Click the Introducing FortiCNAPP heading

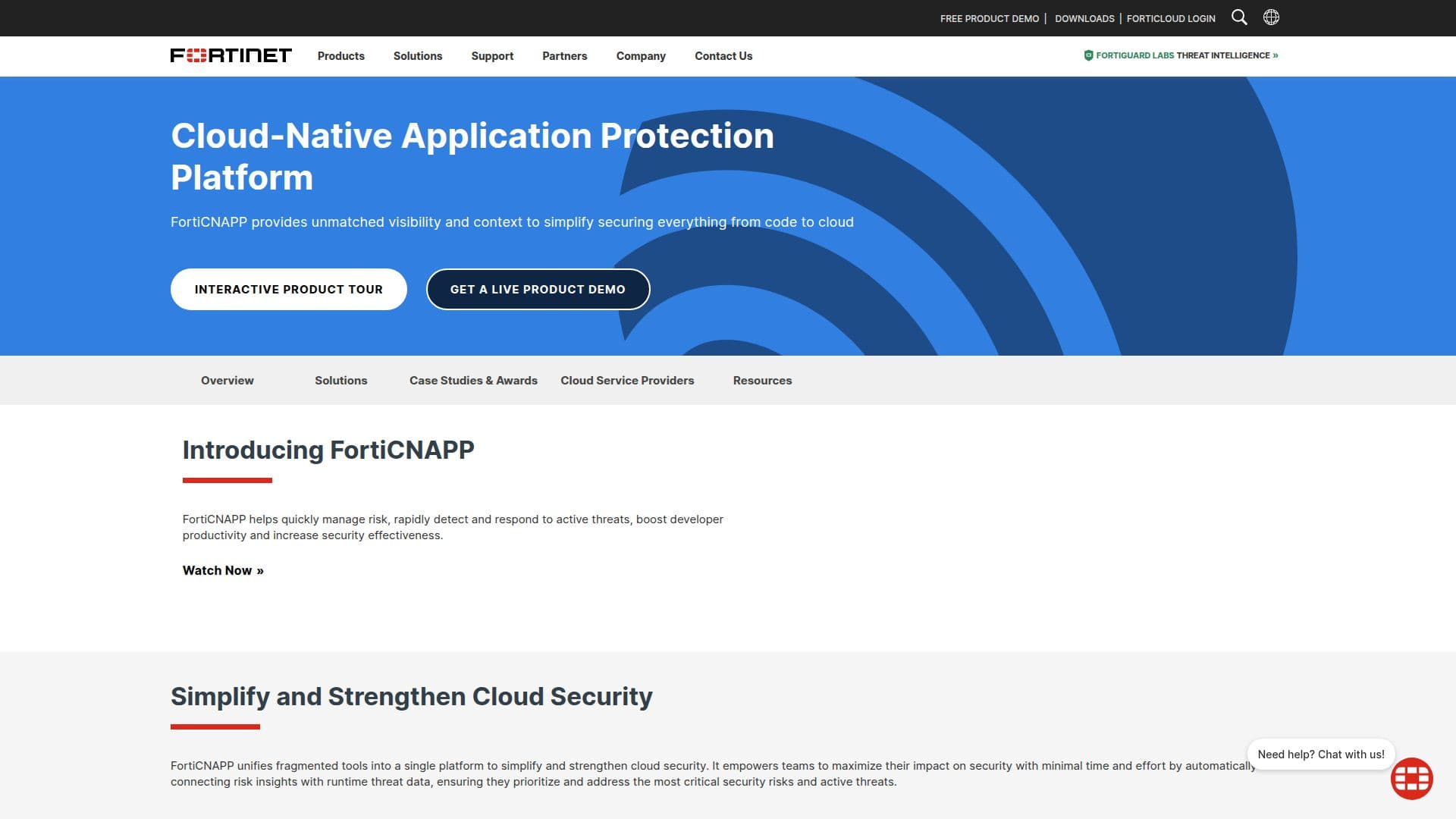(x=328, y=450)
